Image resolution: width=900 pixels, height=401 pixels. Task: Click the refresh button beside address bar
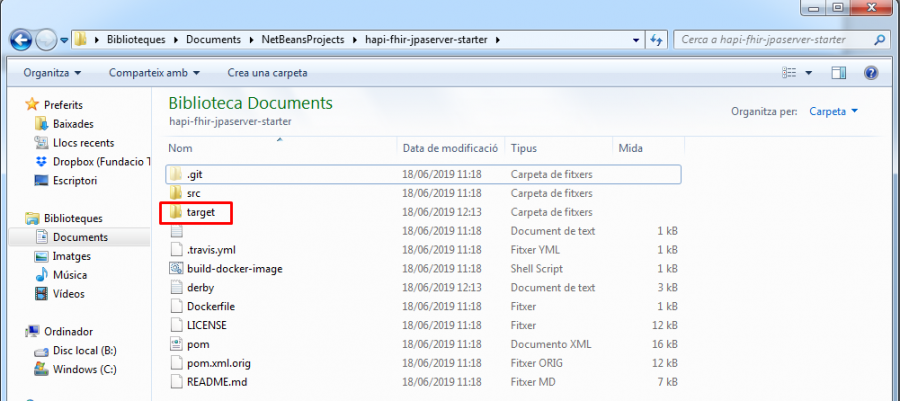(x=656, y=40)
